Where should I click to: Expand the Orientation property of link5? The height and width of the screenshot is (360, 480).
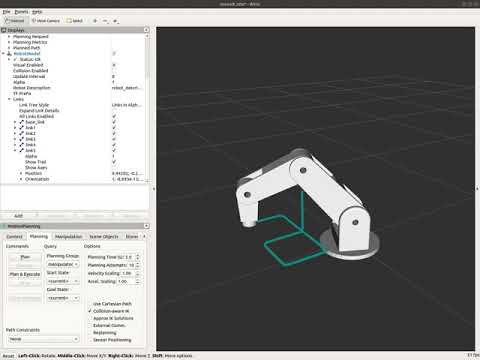(x=21, y=179)
